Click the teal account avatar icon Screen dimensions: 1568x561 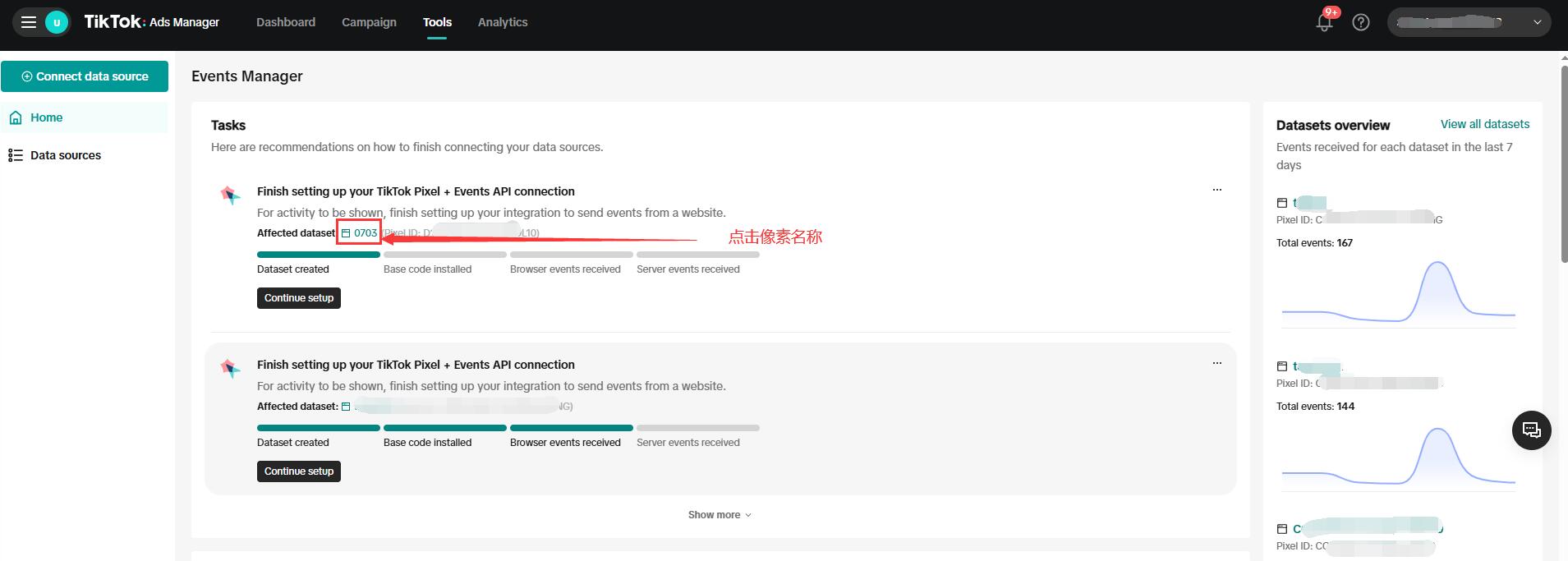57,22
